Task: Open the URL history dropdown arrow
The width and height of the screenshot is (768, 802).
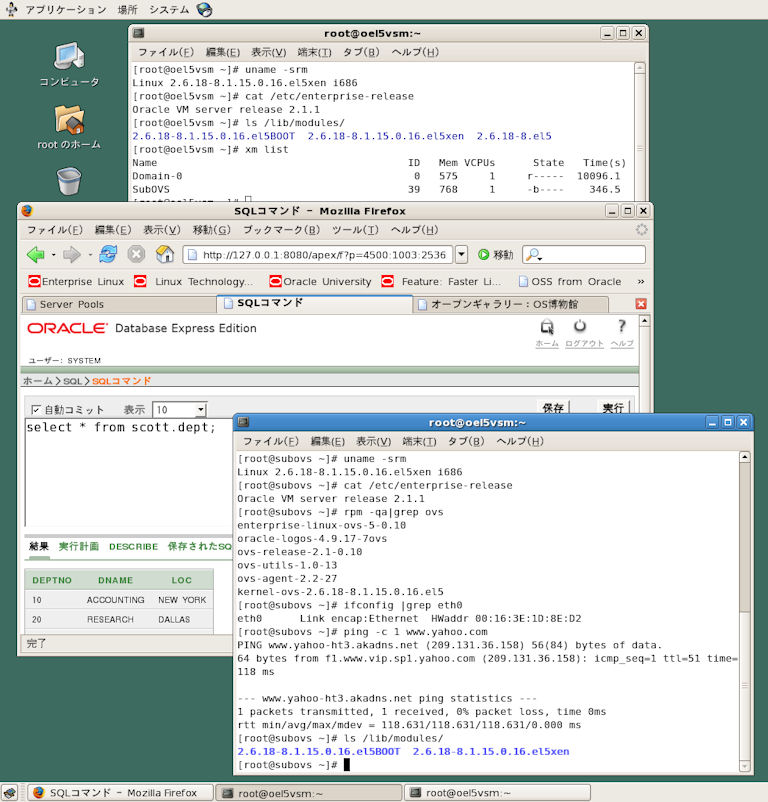Action: coord(461,254)
